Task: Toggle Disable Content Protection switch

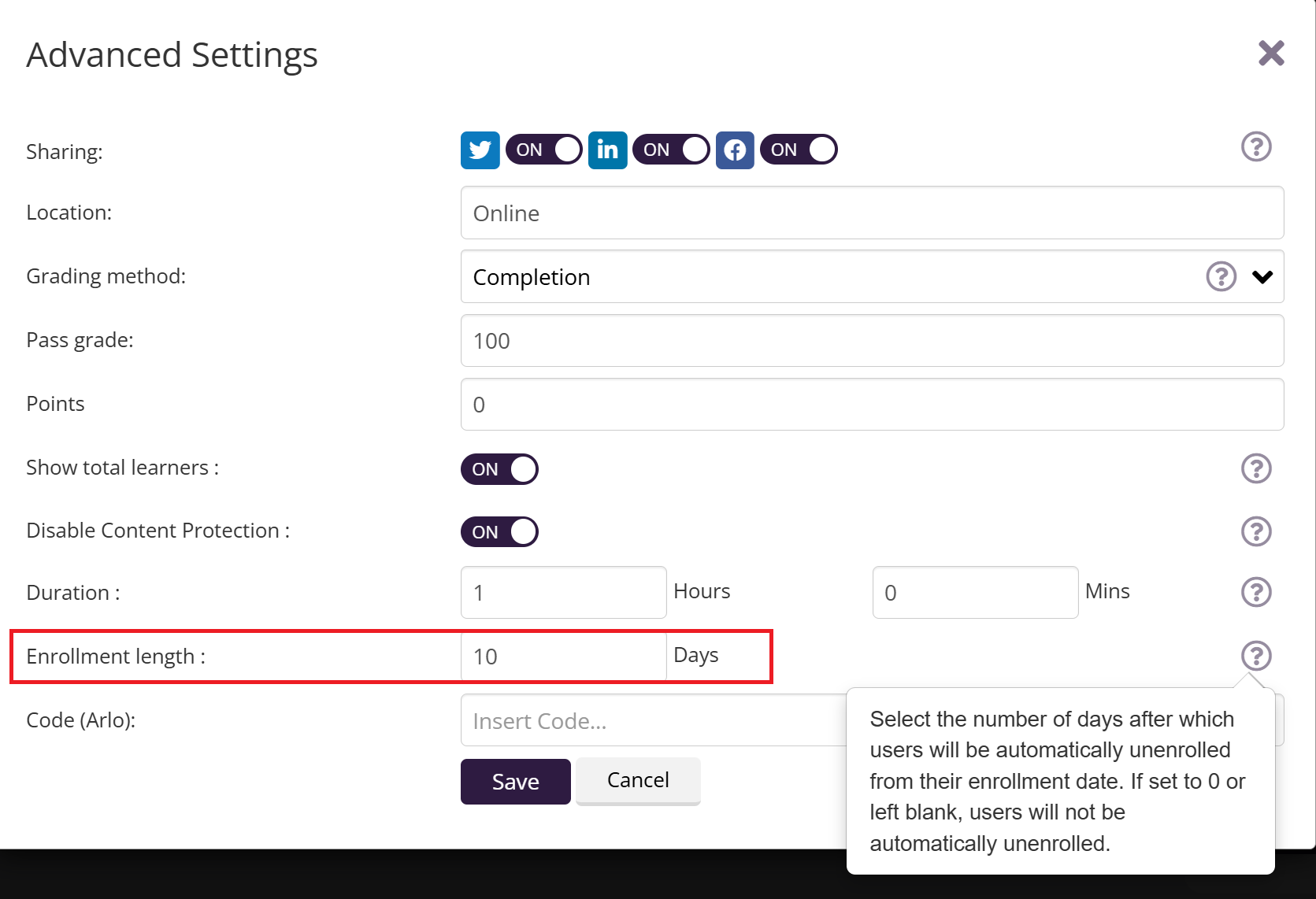Action: (499, 532)
